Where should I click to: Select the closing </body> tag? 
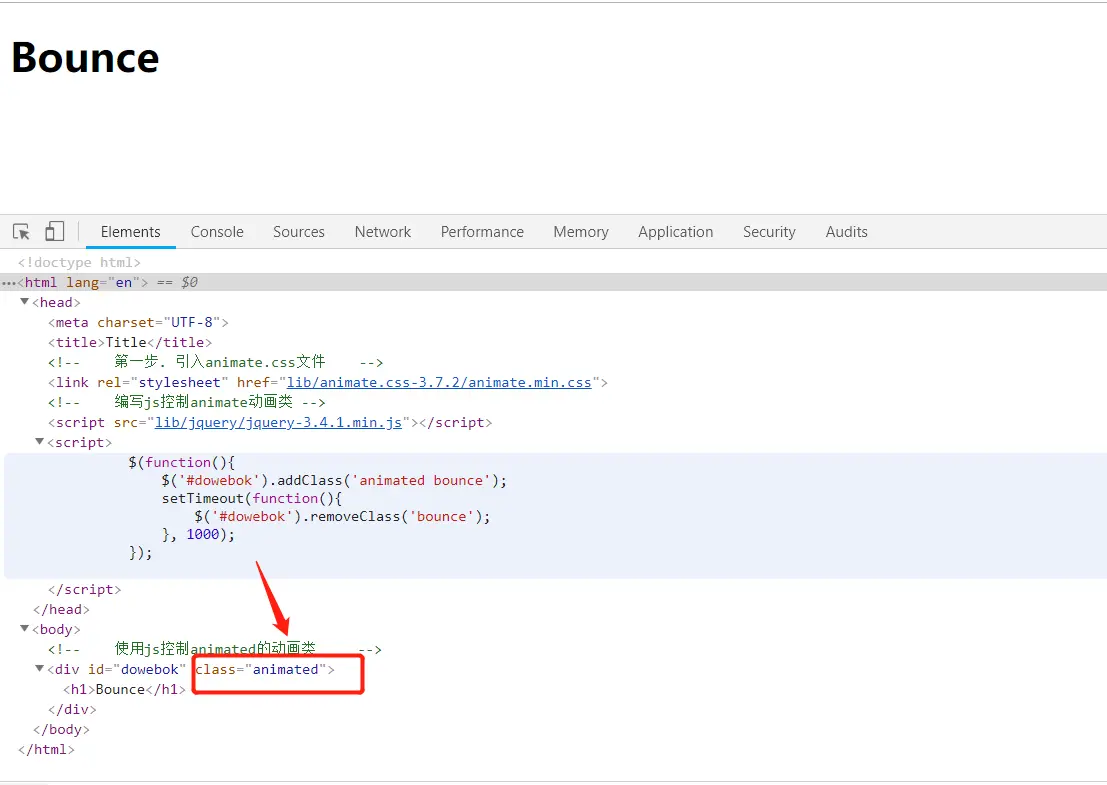[x=61, y=729]
